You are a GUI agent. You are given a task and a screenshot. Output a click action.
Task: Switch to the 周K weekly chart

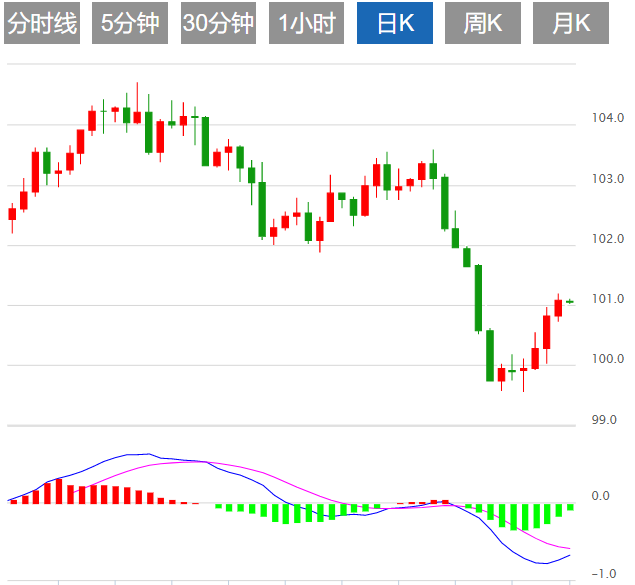point(483,24)
